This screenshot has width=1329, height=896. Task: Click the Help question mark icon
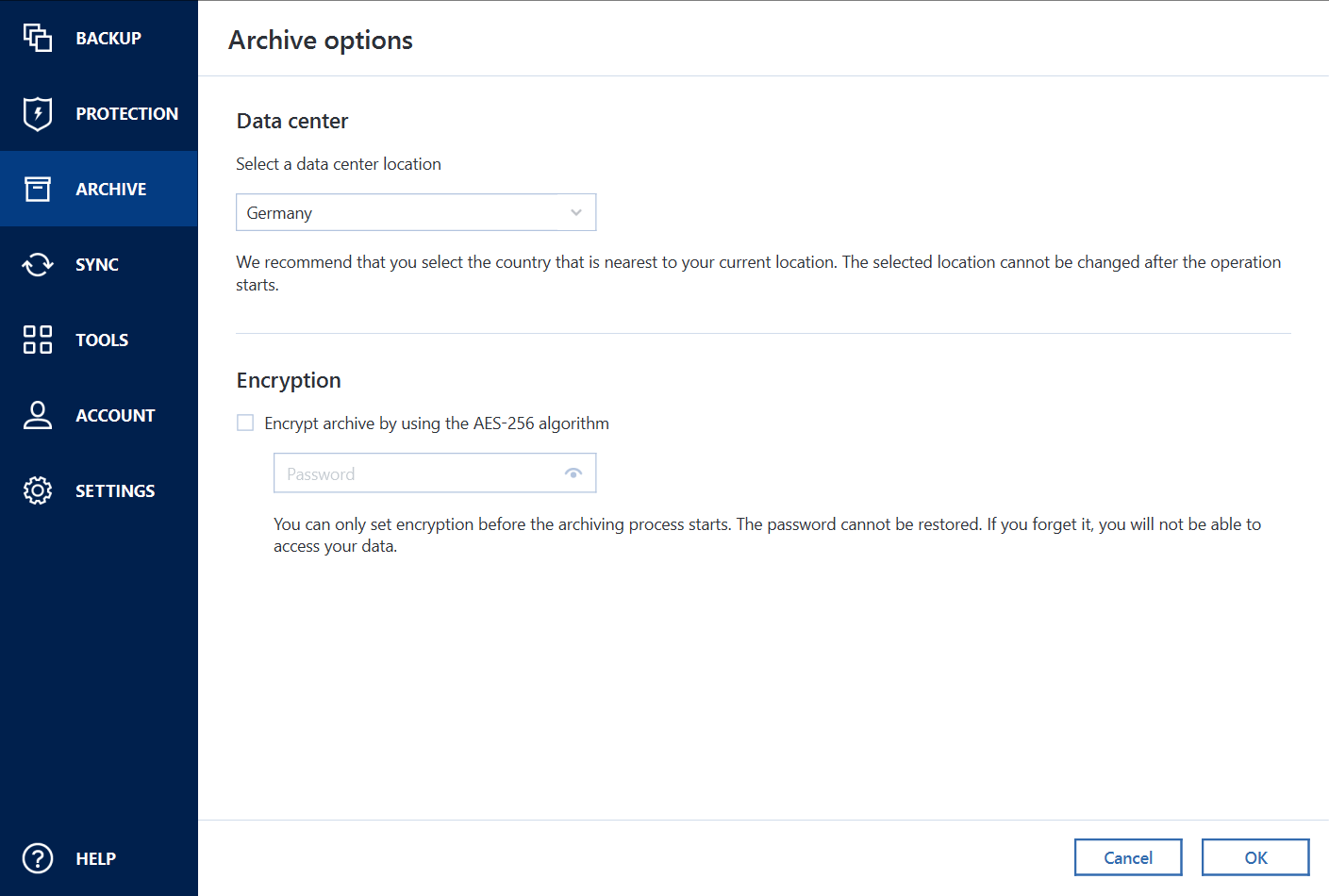38,858
